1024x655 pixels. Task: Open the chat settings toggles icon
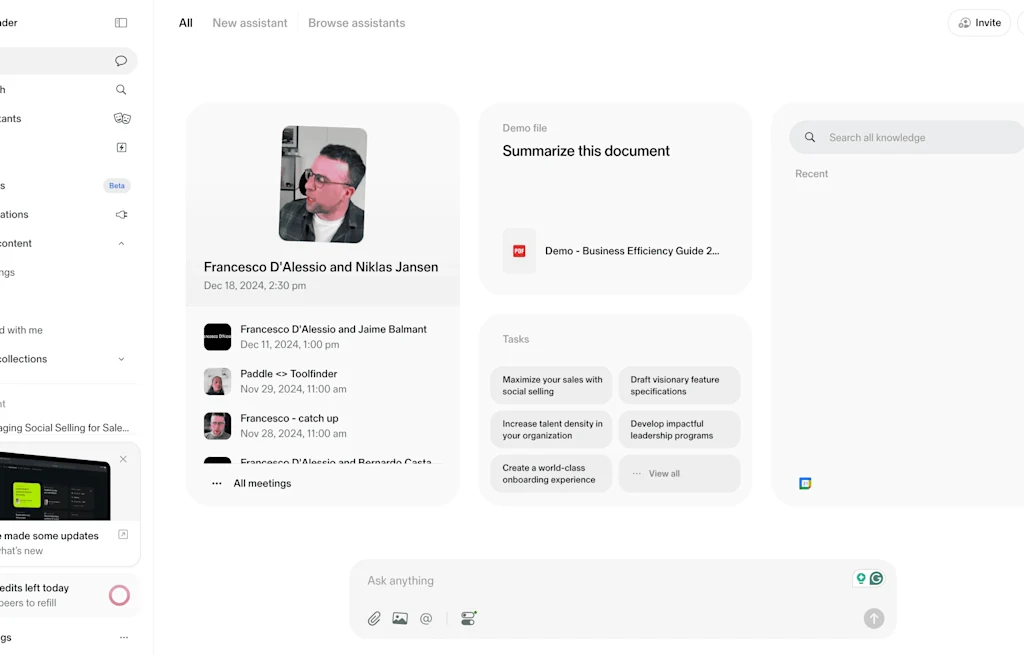pyautogui.click(x=468, y=618)
